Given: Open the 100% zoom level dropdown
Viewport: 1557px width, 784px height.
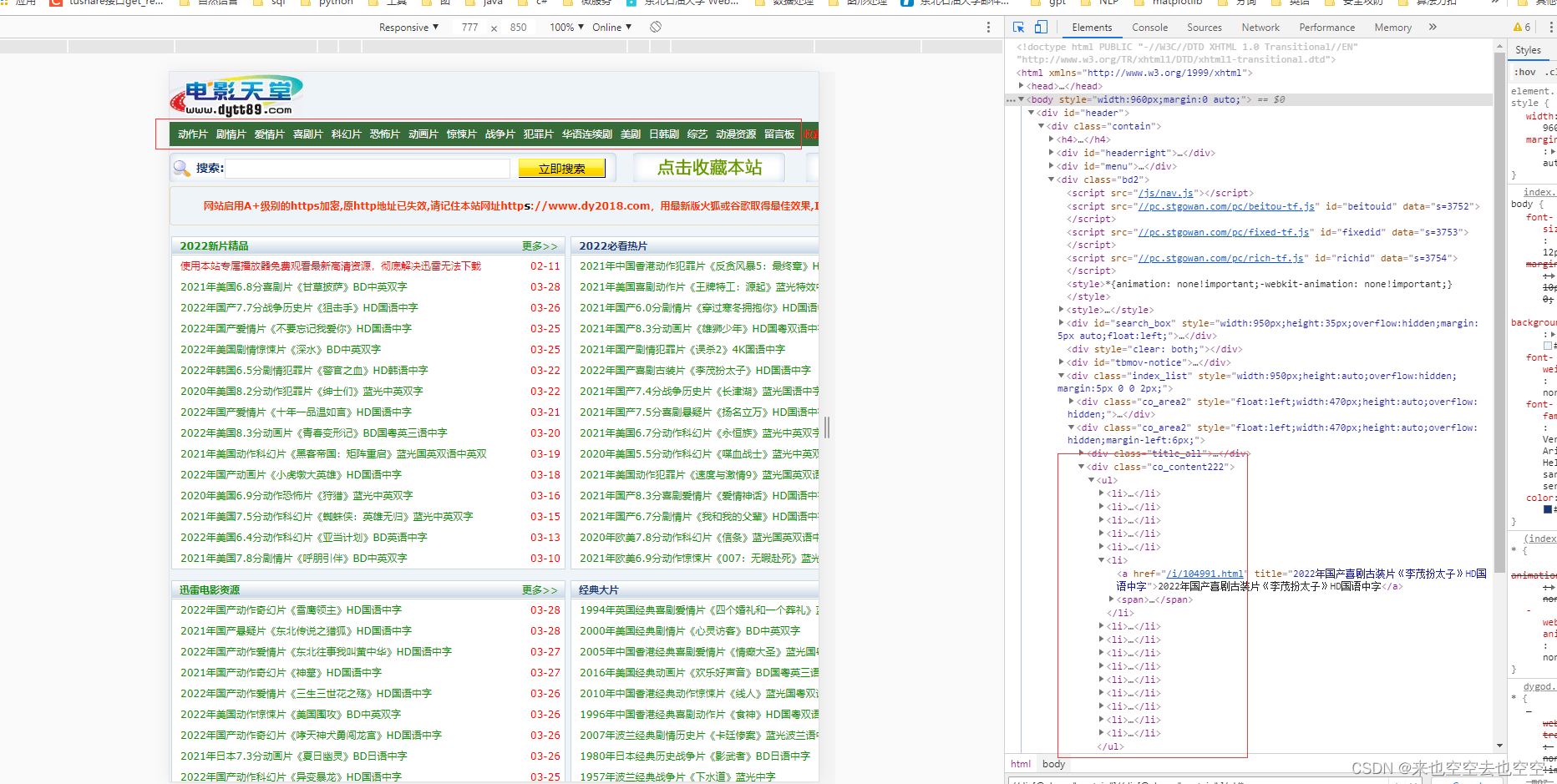Looking at the screenshot, I should point(565,27).
